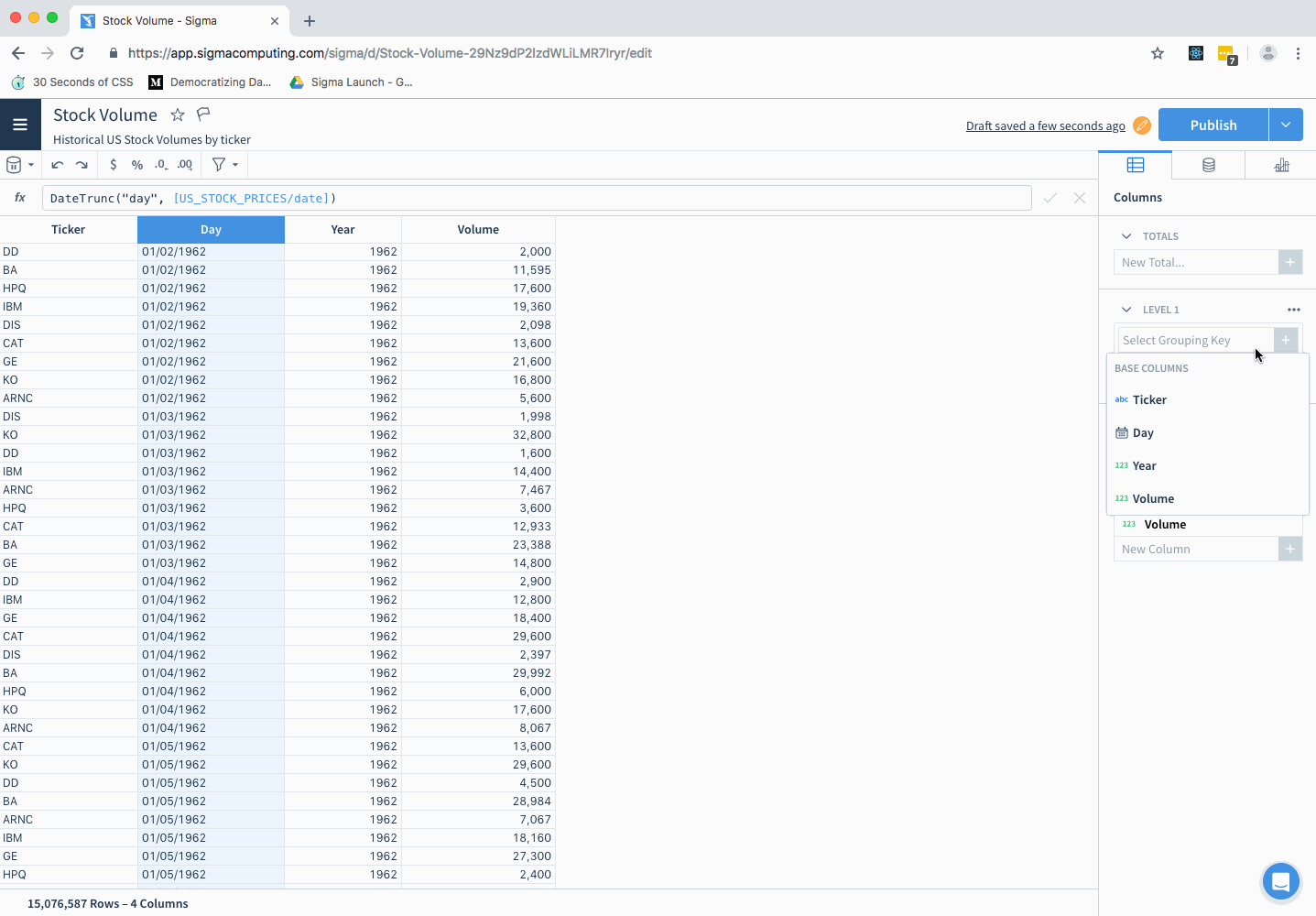
Task: Click the redo arrow in toolbar
Action: click(x=82, y=165)
